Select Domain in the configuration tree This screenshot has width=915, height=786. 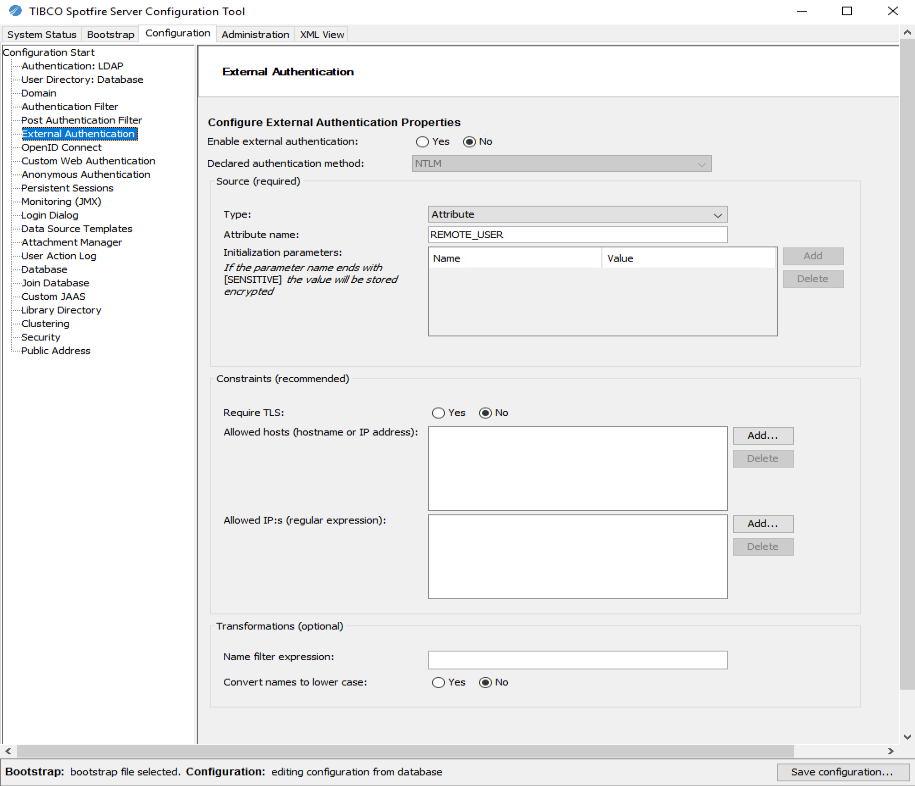[39, 93]
